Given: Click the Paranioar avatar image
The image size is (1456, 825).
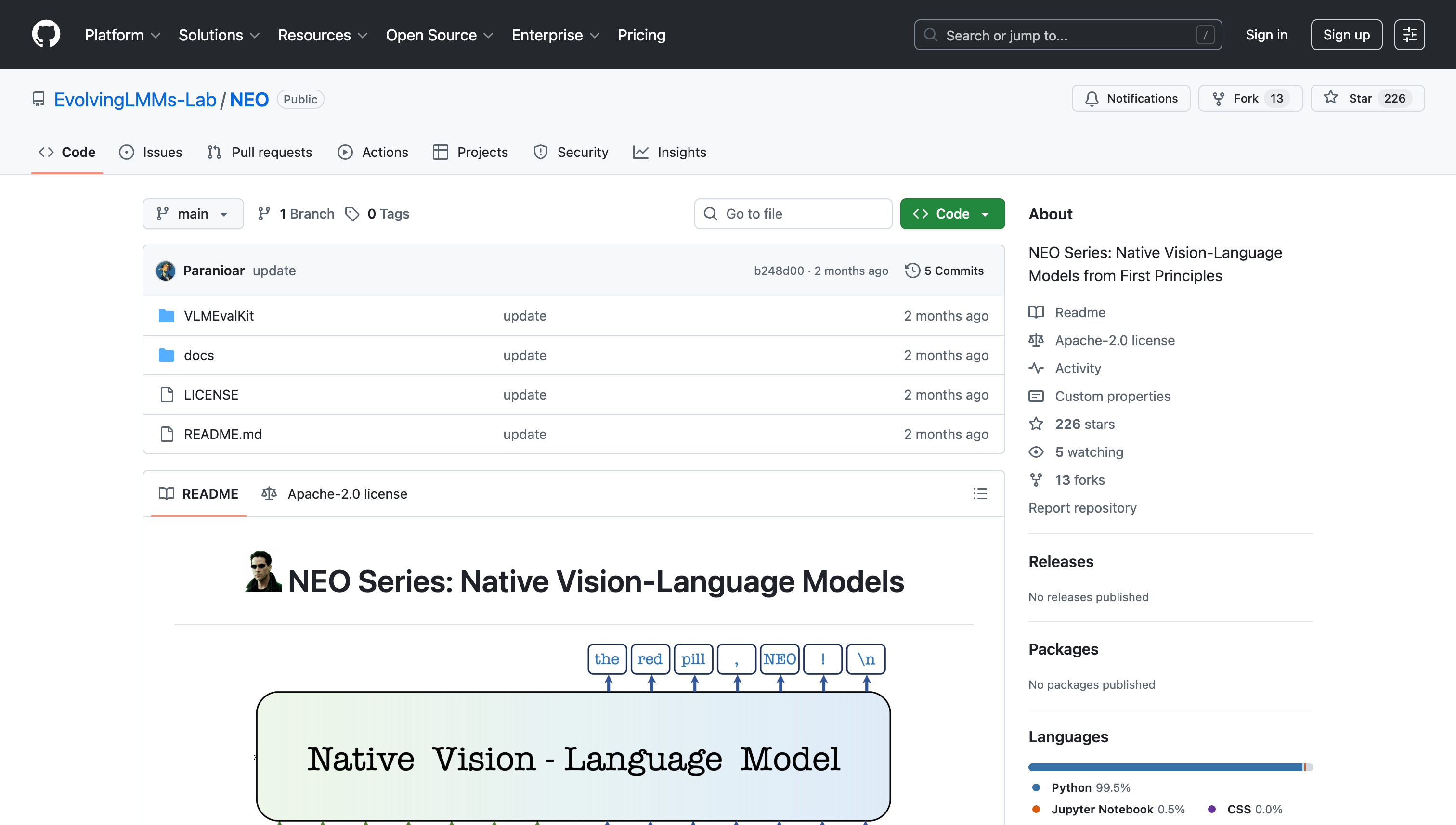Looking at the screenshot, I should click(166, 271).
